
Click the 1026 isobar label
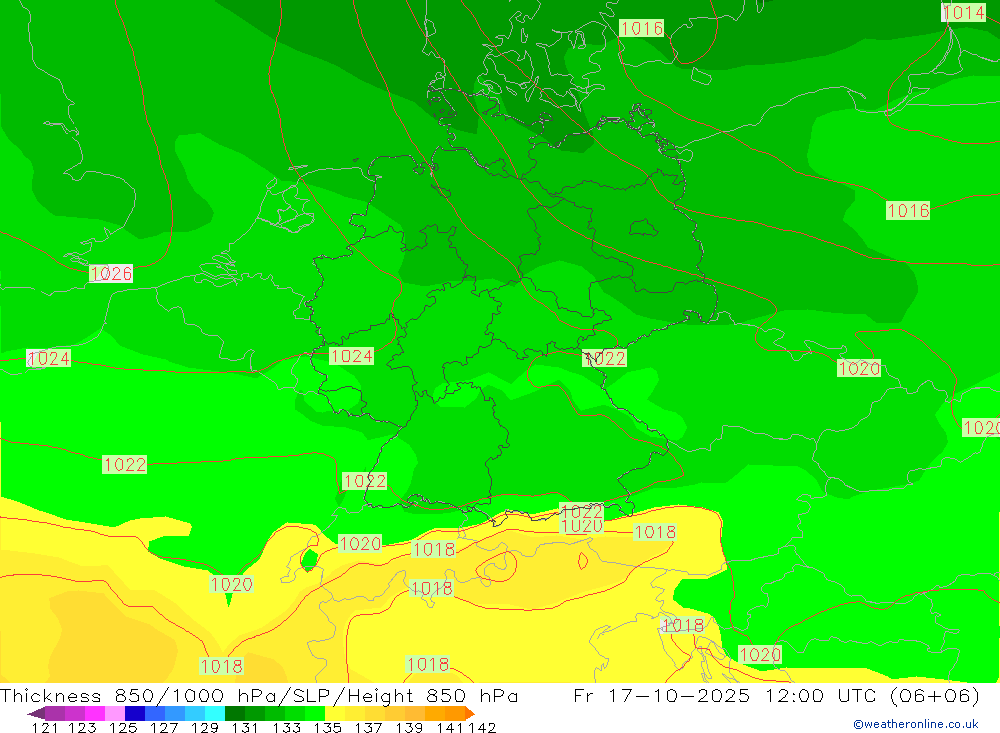point(111,274)
